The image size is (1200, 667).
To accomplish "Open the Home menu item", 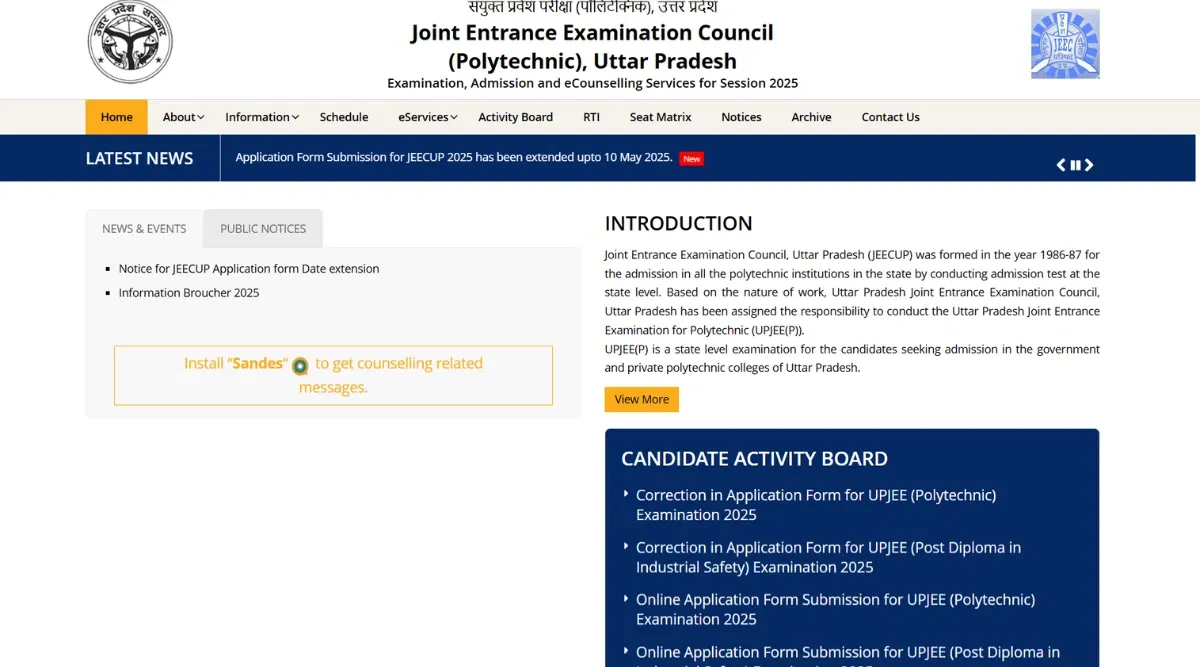I will pos(116,117).
